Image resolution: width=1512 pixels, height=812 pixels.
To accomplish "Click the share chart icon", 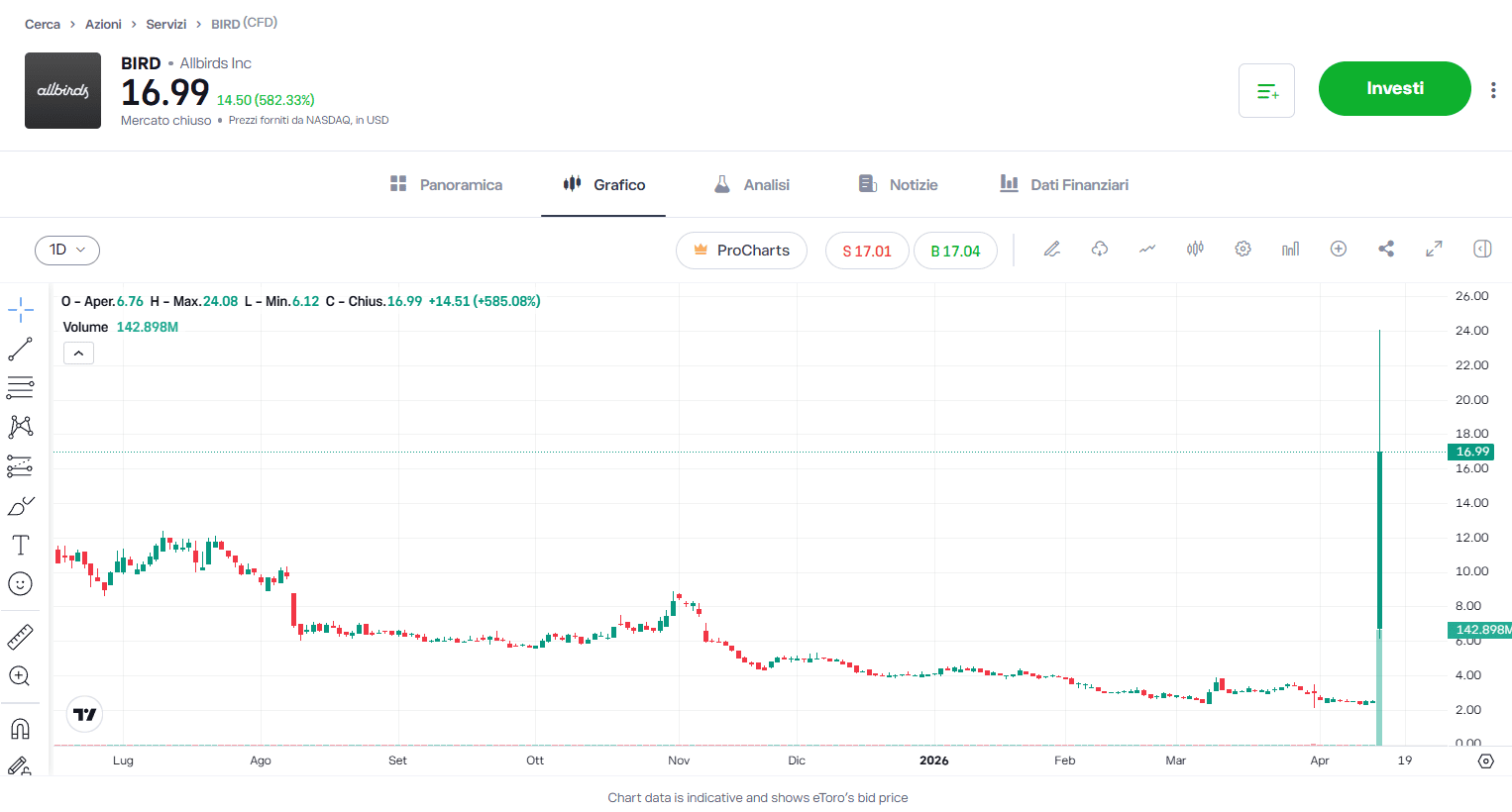I will [x=1386, y=250].
